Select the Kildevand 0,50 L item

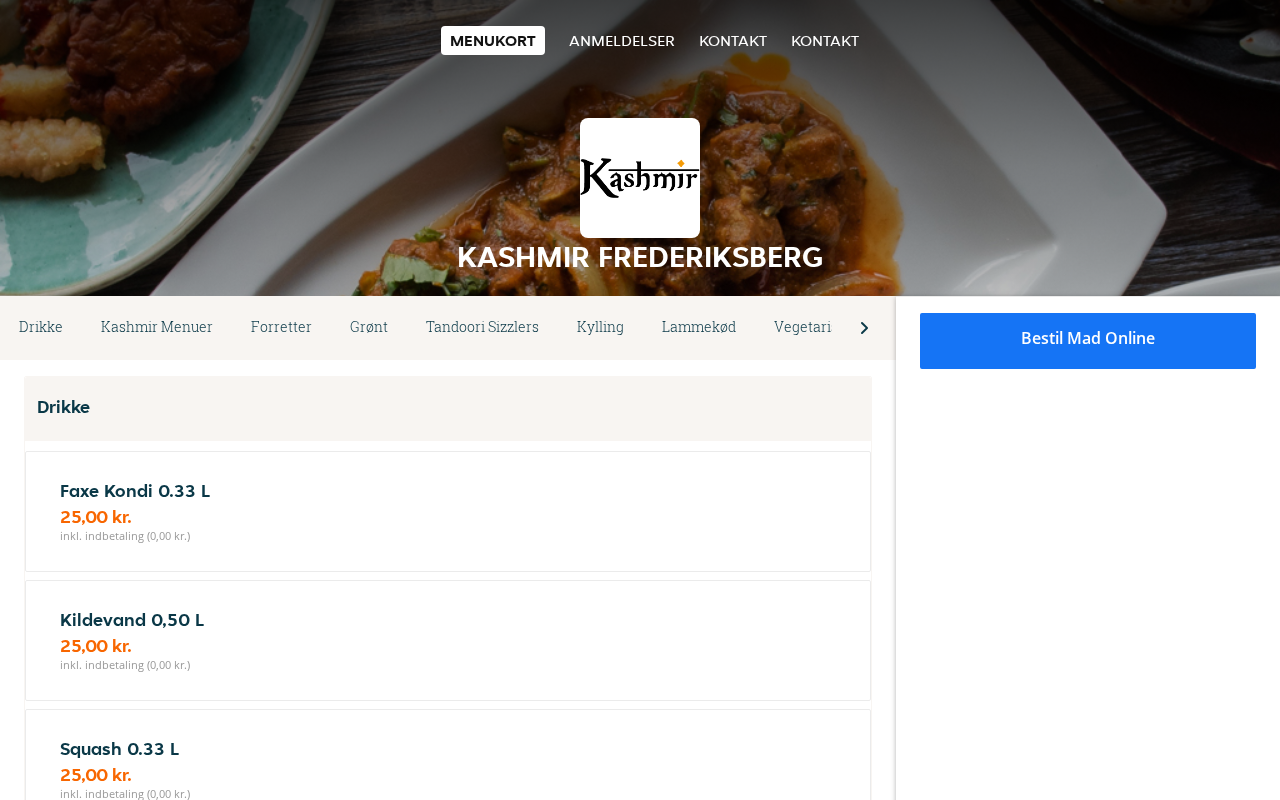tap(448, 640)
